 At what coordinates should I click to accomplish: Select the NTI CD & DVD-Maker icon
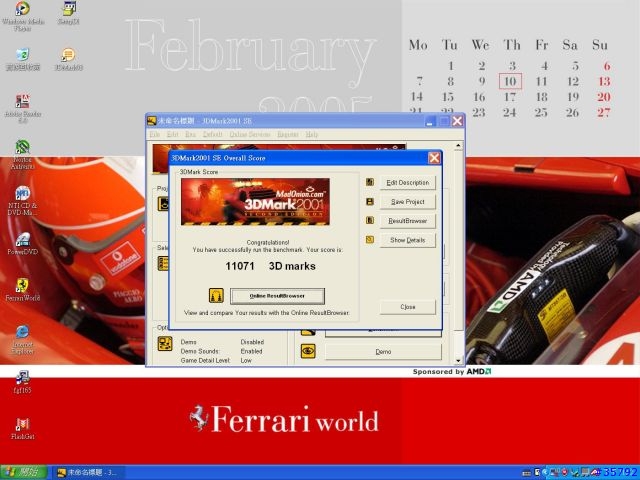coord(22,200)
